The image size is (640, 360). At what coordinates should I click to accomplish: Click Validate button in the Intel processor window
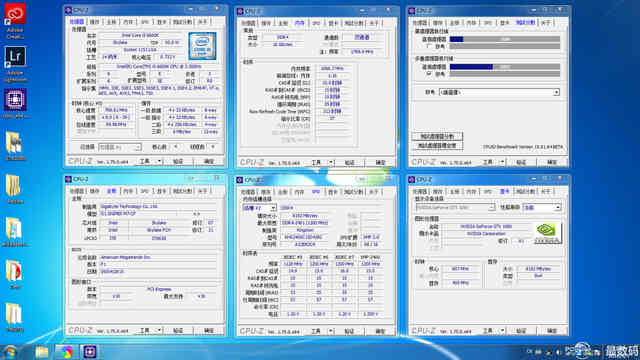178,162
